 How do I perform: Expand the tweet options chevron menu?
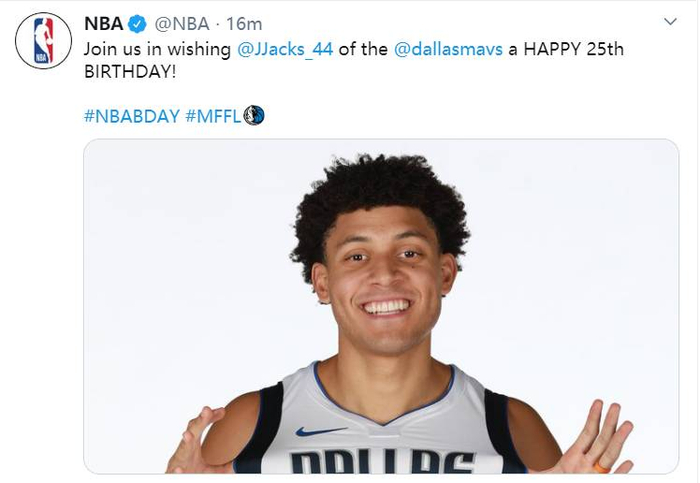pyautogui.click(x=670, y=21)
